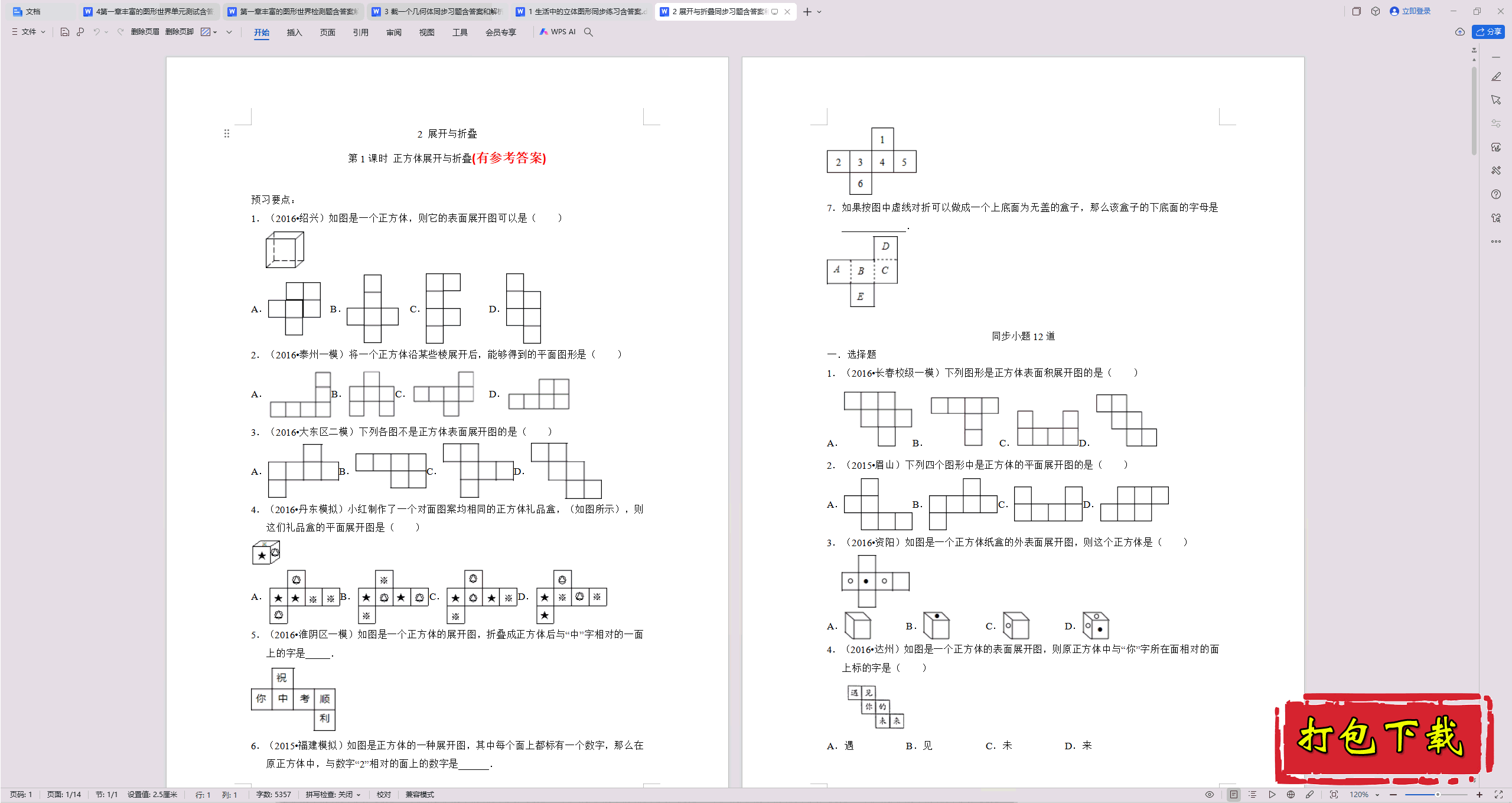Enter full screen via the expand icon
The height and width of the screenshot is (803, 1512).
pos(1498,795)
